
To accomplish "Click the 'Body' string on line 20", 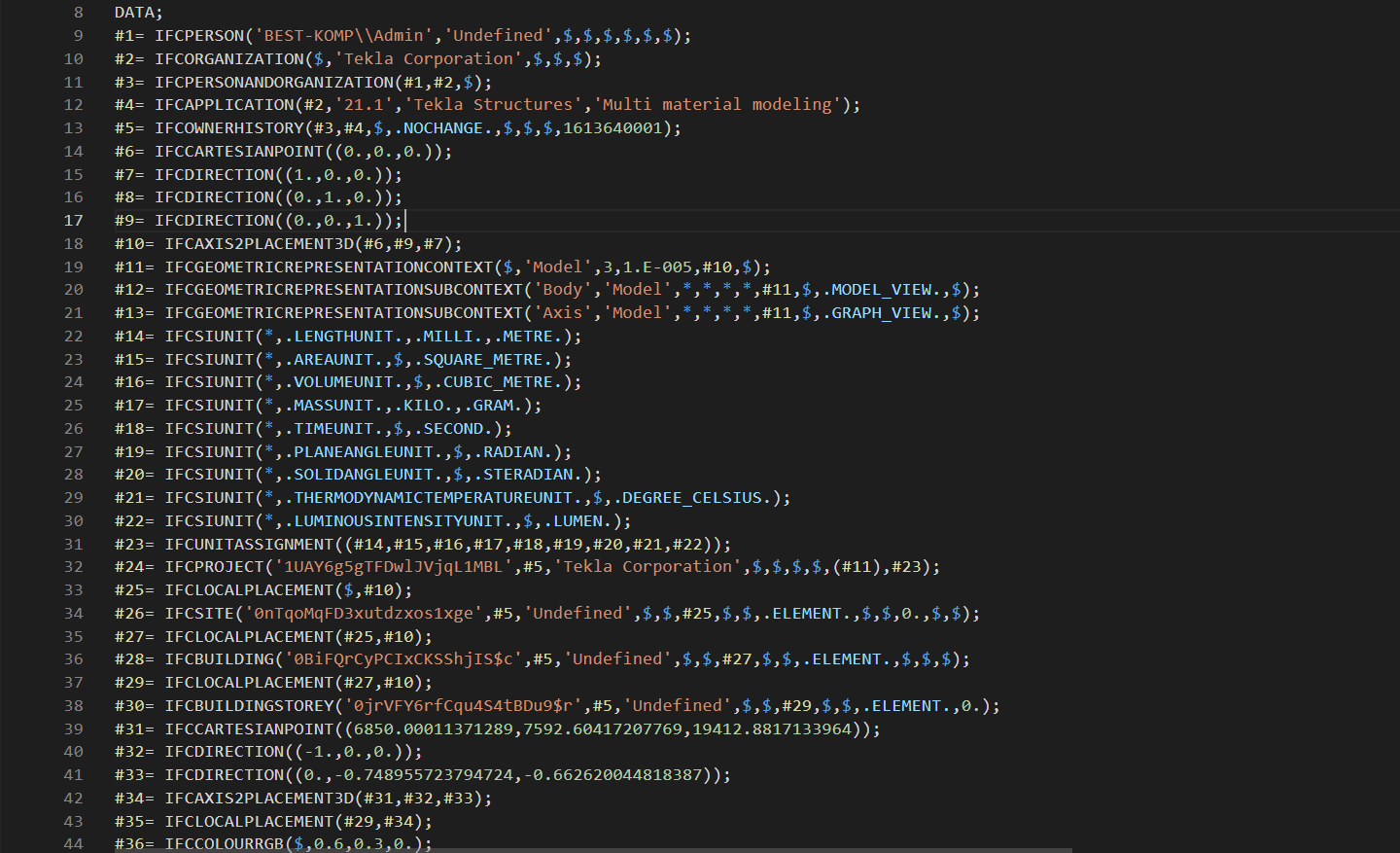I will click(563, 290).
